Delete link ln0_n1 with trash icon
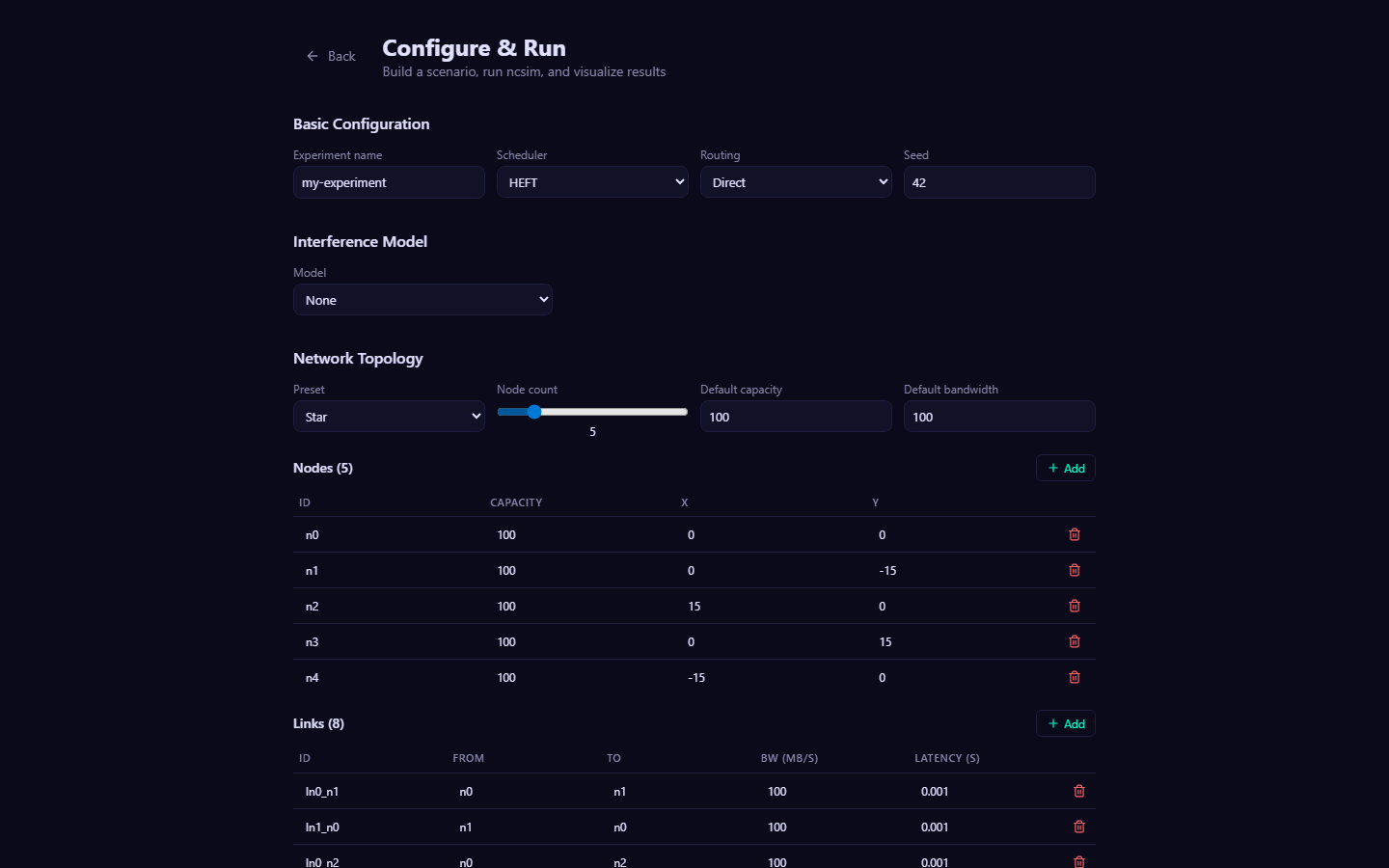The height and width of the screenshot is (868, 1389). pyautogui.click(x=1078, y=791)
